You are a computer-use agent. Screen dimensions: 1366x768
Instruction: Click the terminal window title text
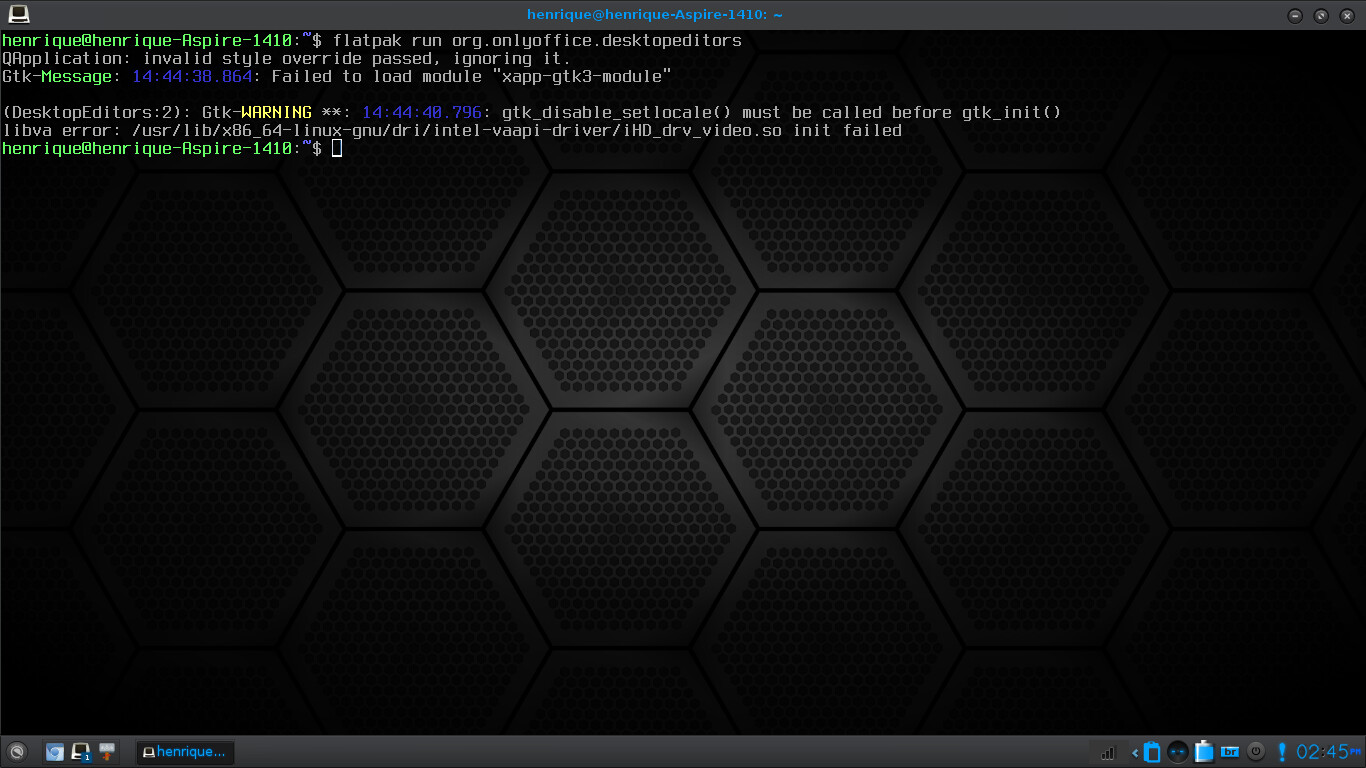point(655,15)
